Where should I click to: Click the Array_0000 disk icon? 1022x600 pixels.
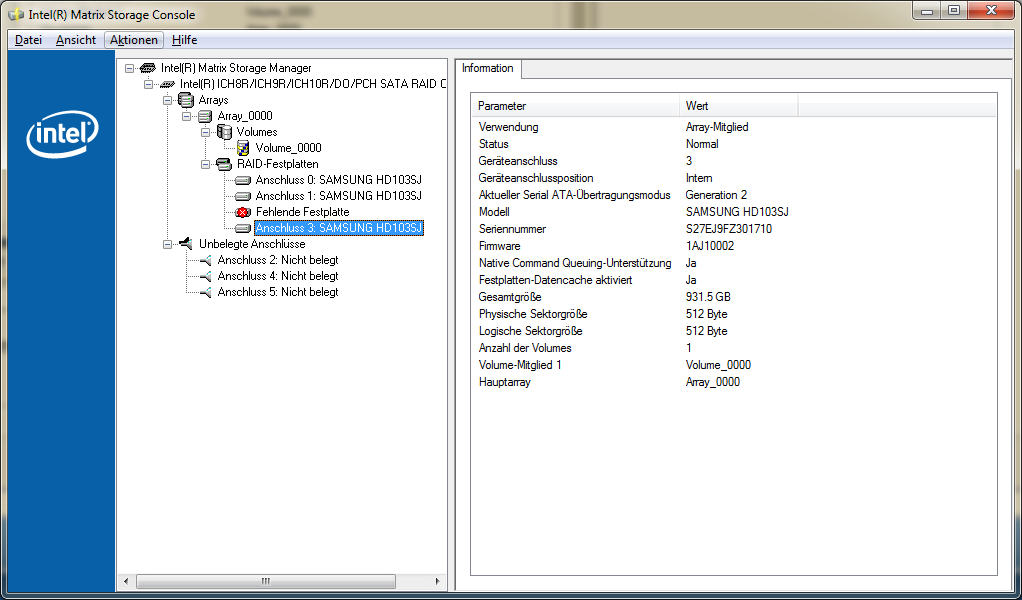[x=205, y=116]
